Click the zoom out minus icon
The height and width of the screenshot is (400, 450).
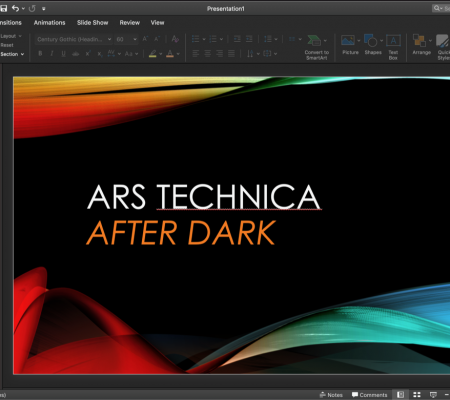coord(447,395)
